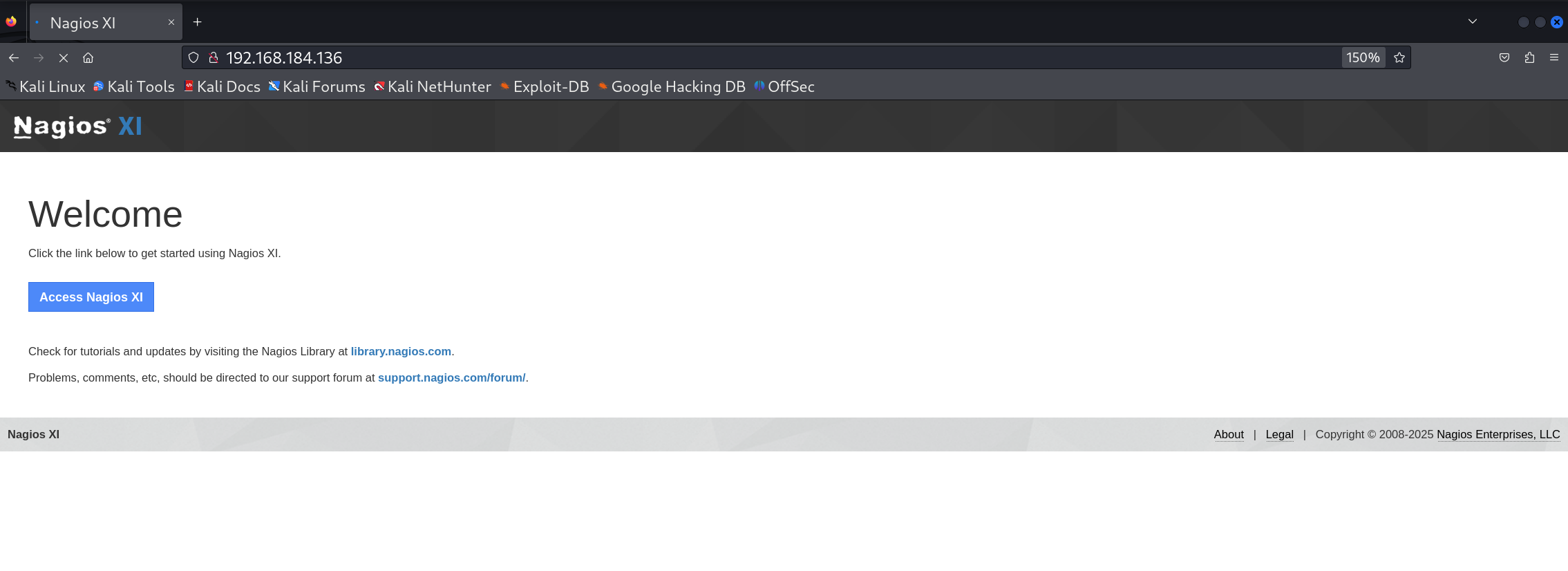Open the library.nagios.com link
Image resolution: width=1568 pixels, height=571 pixels.
point(401,351)
